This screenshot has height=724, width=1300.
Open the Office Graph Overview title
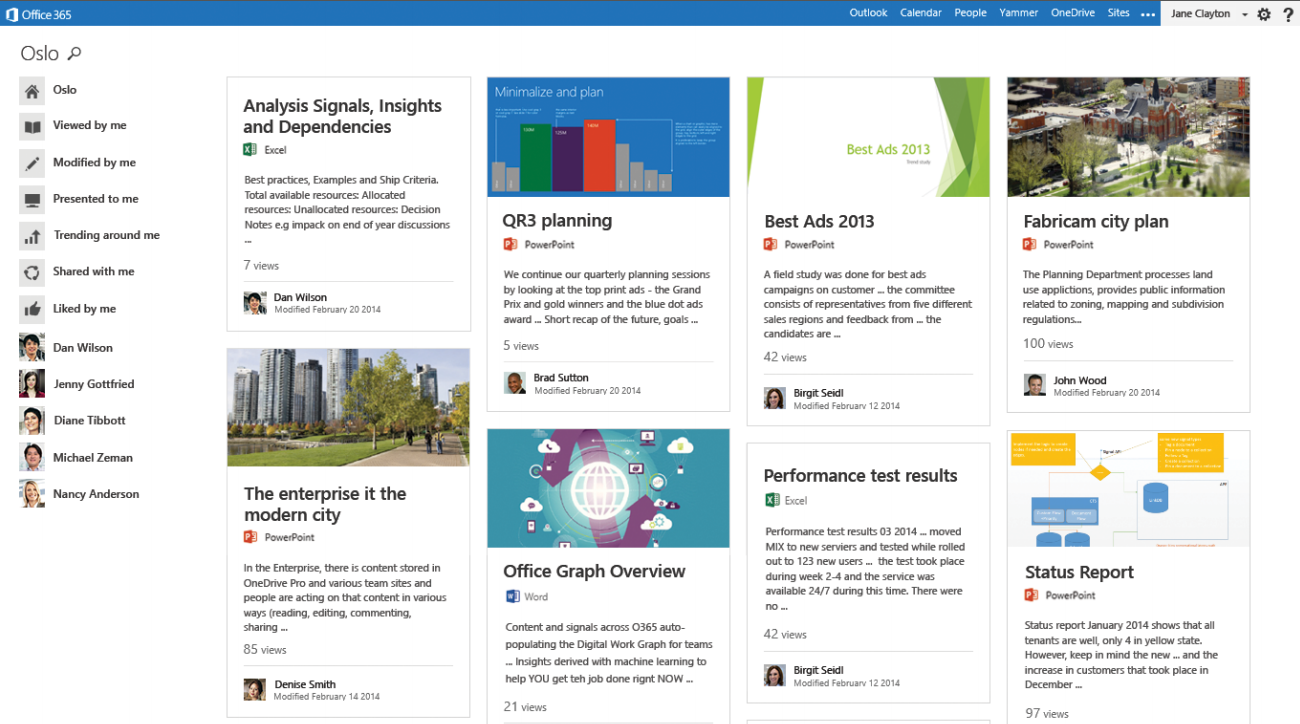coord(594,571)
